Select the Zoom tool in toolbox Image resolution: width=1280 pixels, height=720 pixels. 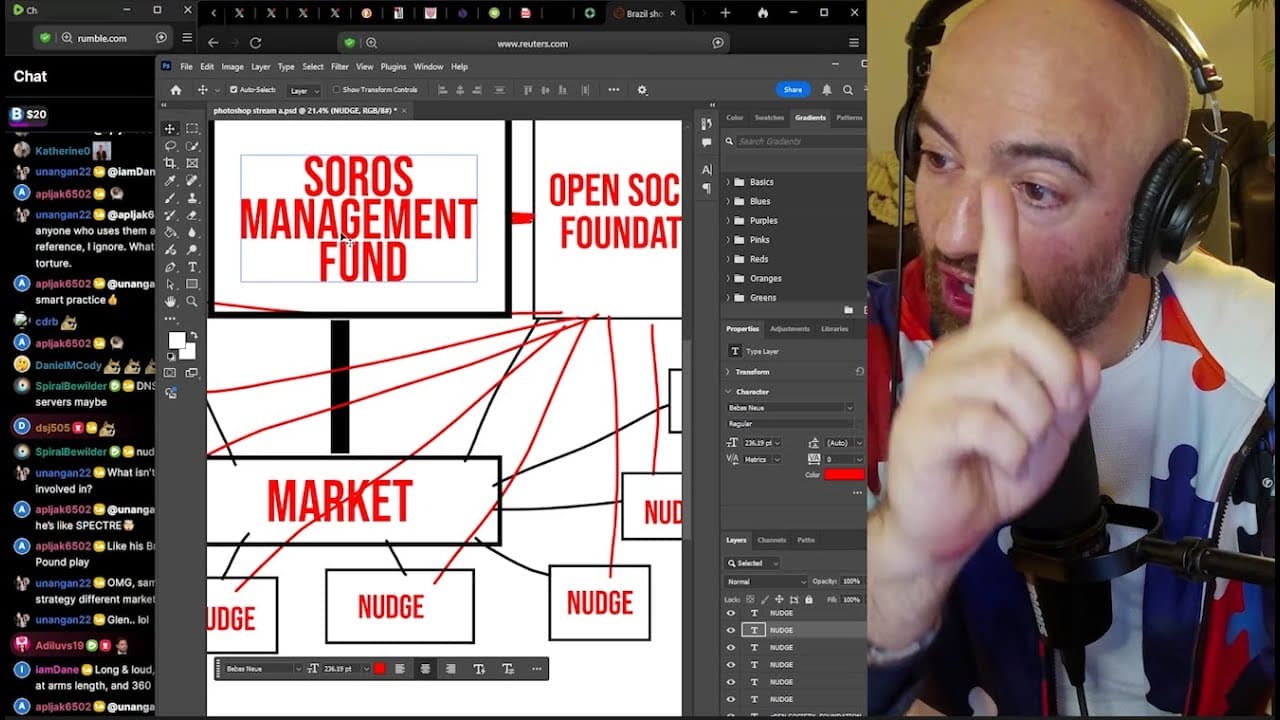coord(192,301)
